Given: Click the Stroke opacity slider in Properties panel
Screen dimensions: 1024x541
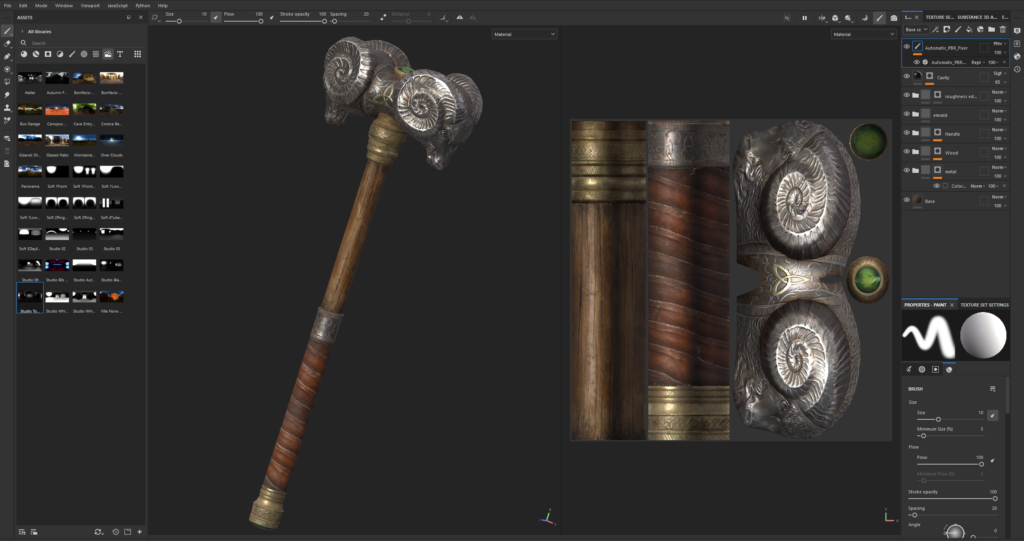Looking at the screenshot, I should tap(952, 498).
